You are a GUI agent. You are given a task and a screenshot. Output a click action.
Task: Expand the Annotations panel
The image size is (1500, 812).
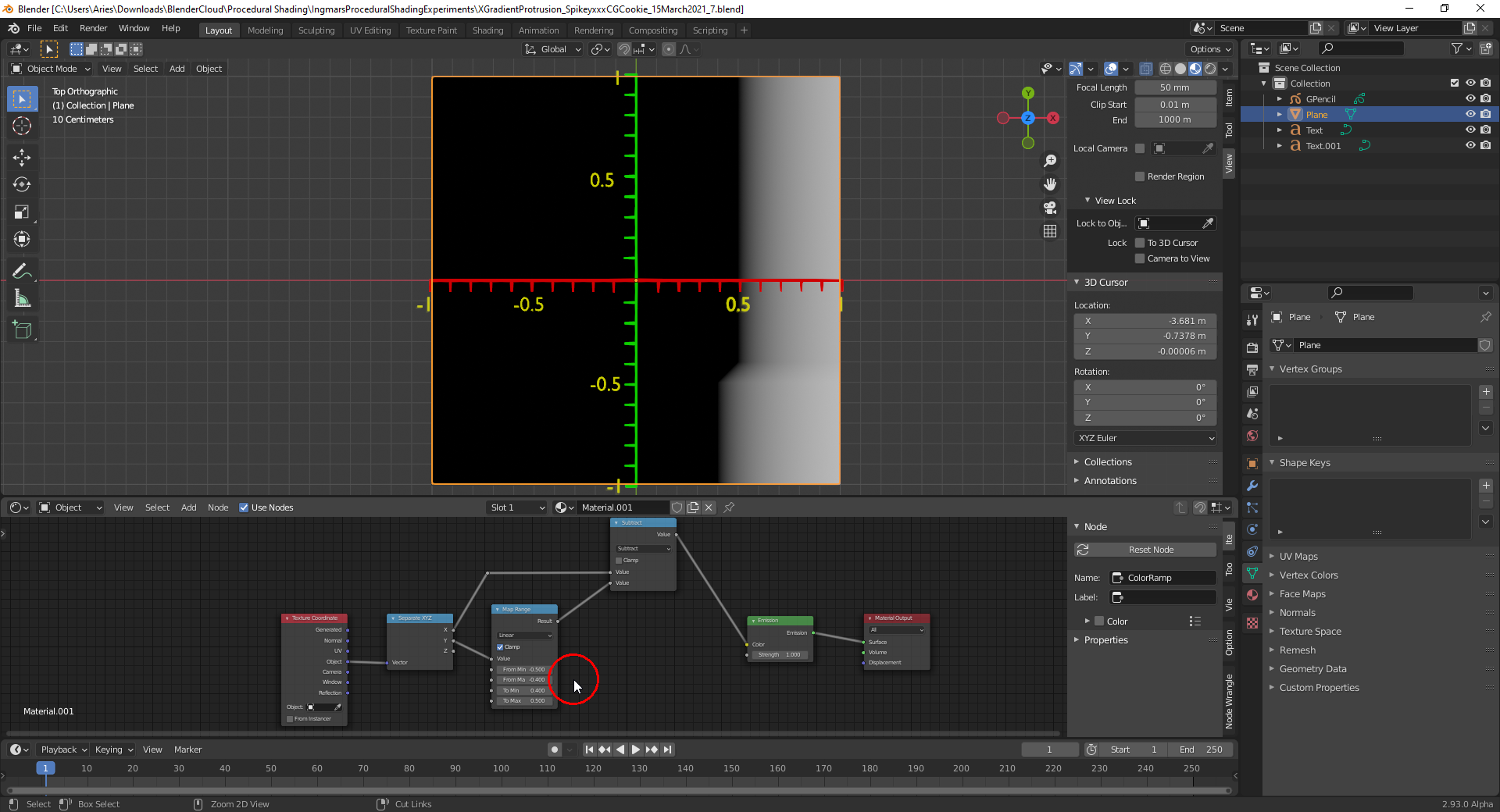click(x=1109, y=481)
